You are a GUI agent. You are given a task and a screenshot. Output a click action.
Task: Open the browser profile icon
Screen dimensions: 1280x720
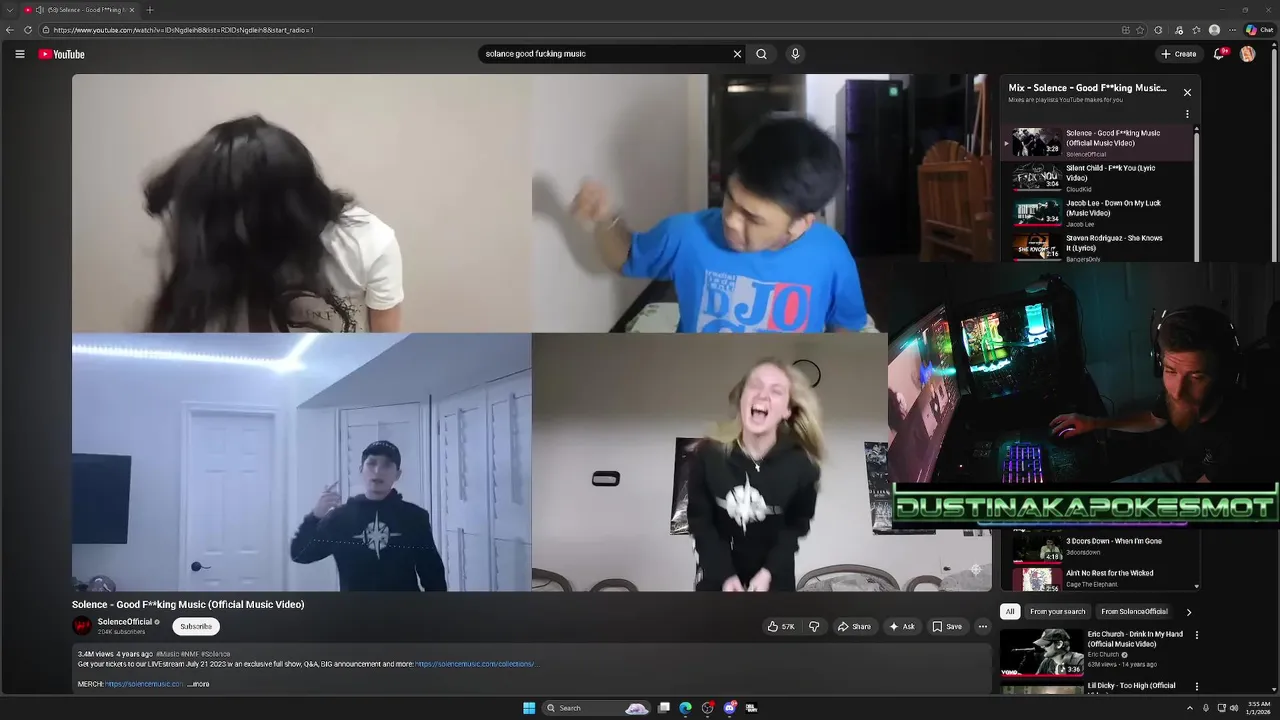pyautogui.click(x=1214, y=30)
